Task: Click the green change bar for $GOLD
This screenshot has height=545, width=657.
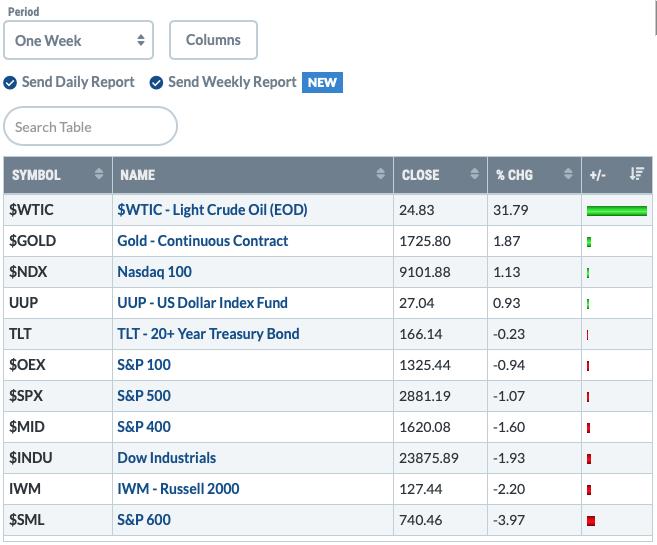Action: click(x=589, y=242)
